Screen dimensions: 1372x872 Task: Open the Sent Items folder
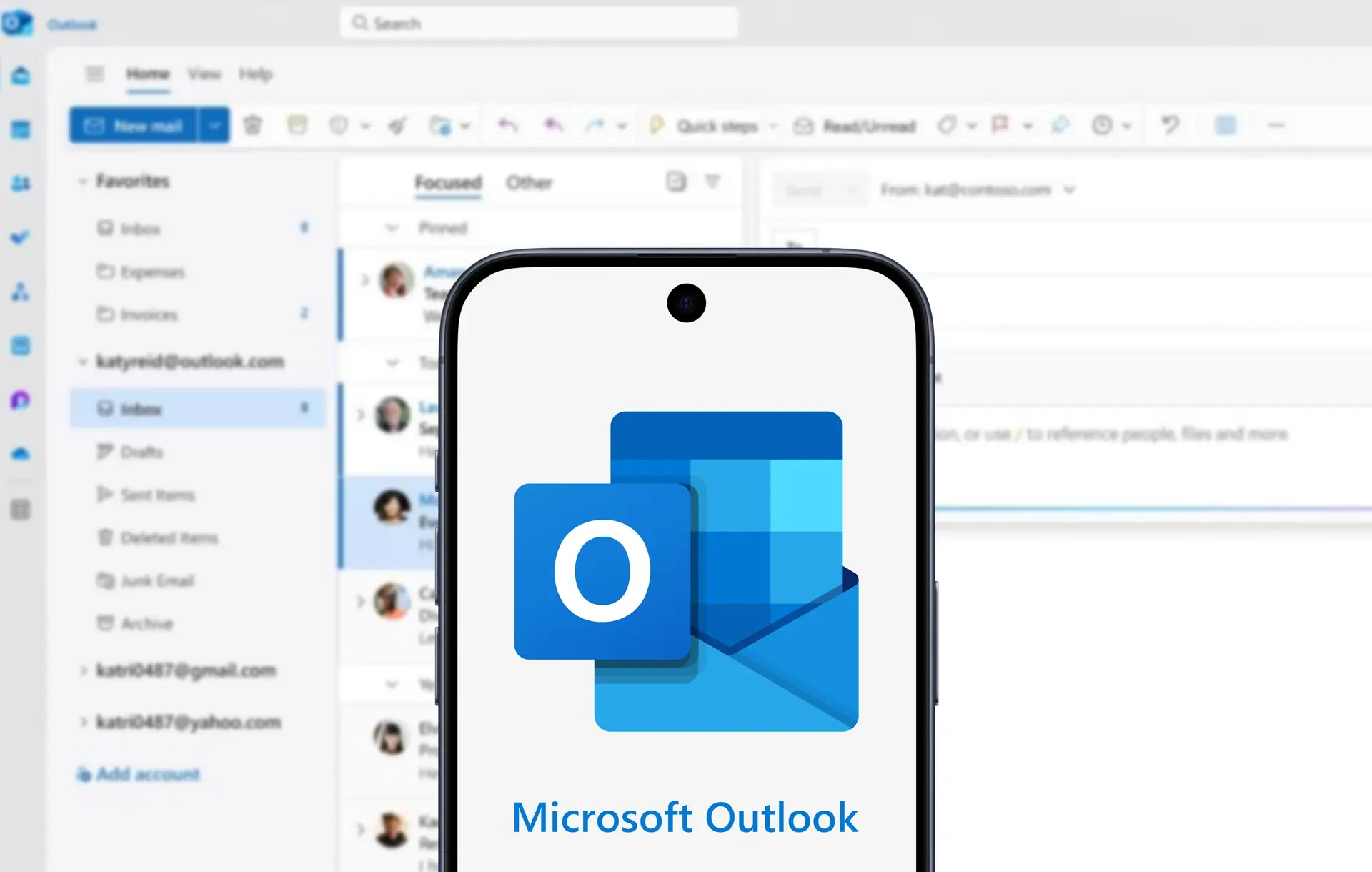[x=198, y=495]
